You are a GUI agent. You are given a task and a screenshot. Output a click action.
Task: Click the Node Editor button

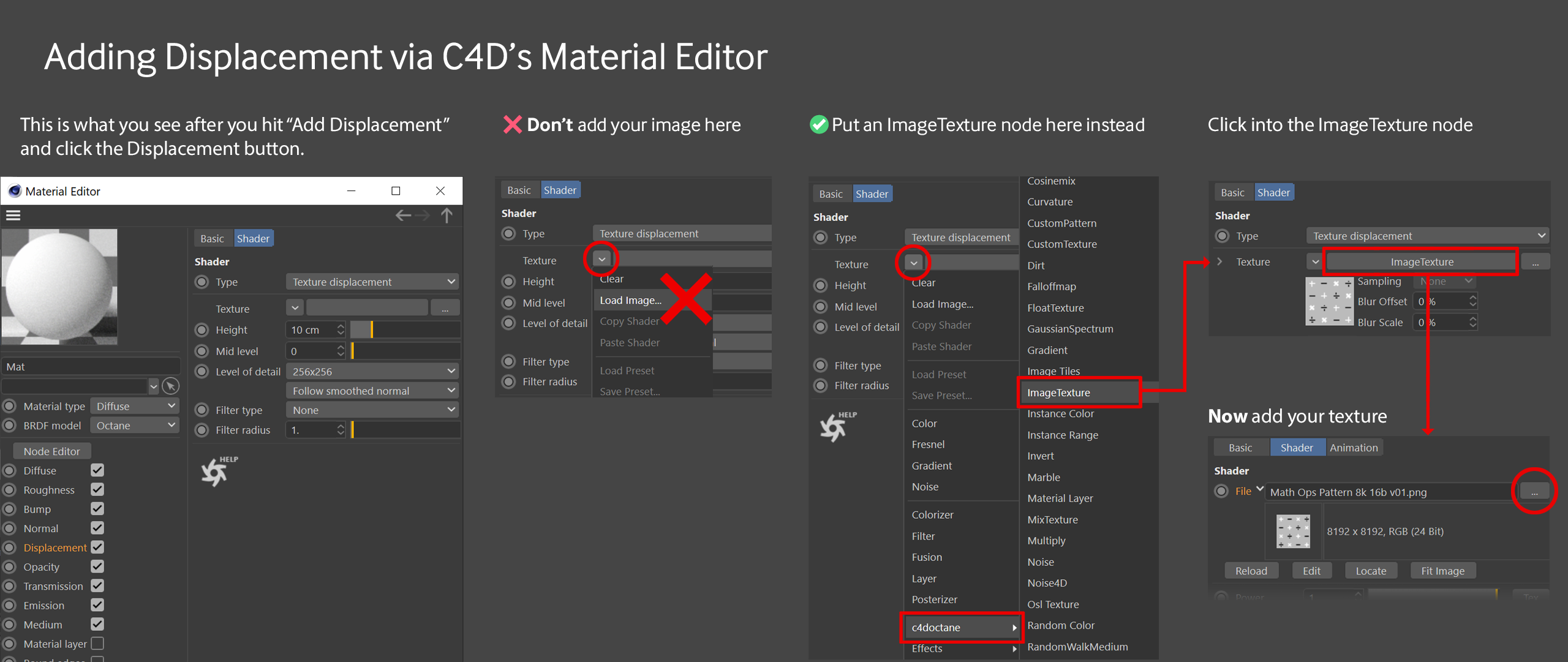(x=51, y=451)
